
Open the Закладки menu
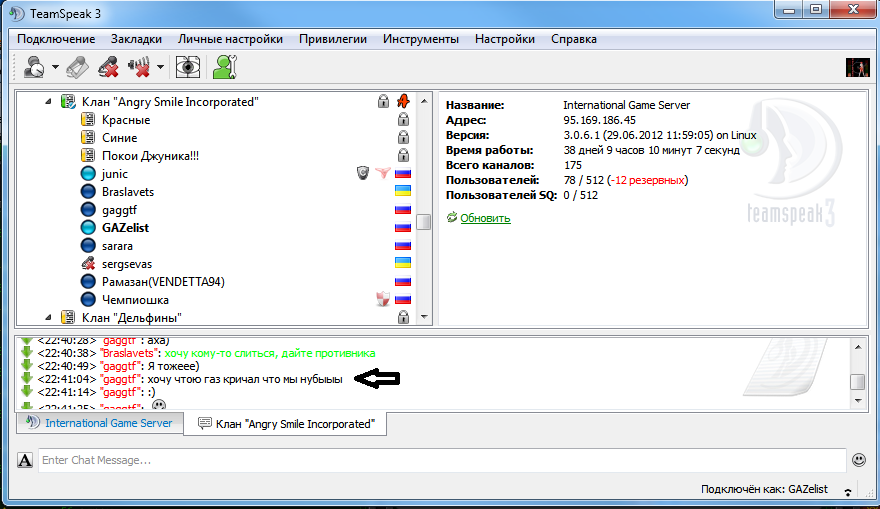pyautogui.click(x=136, y=39)
